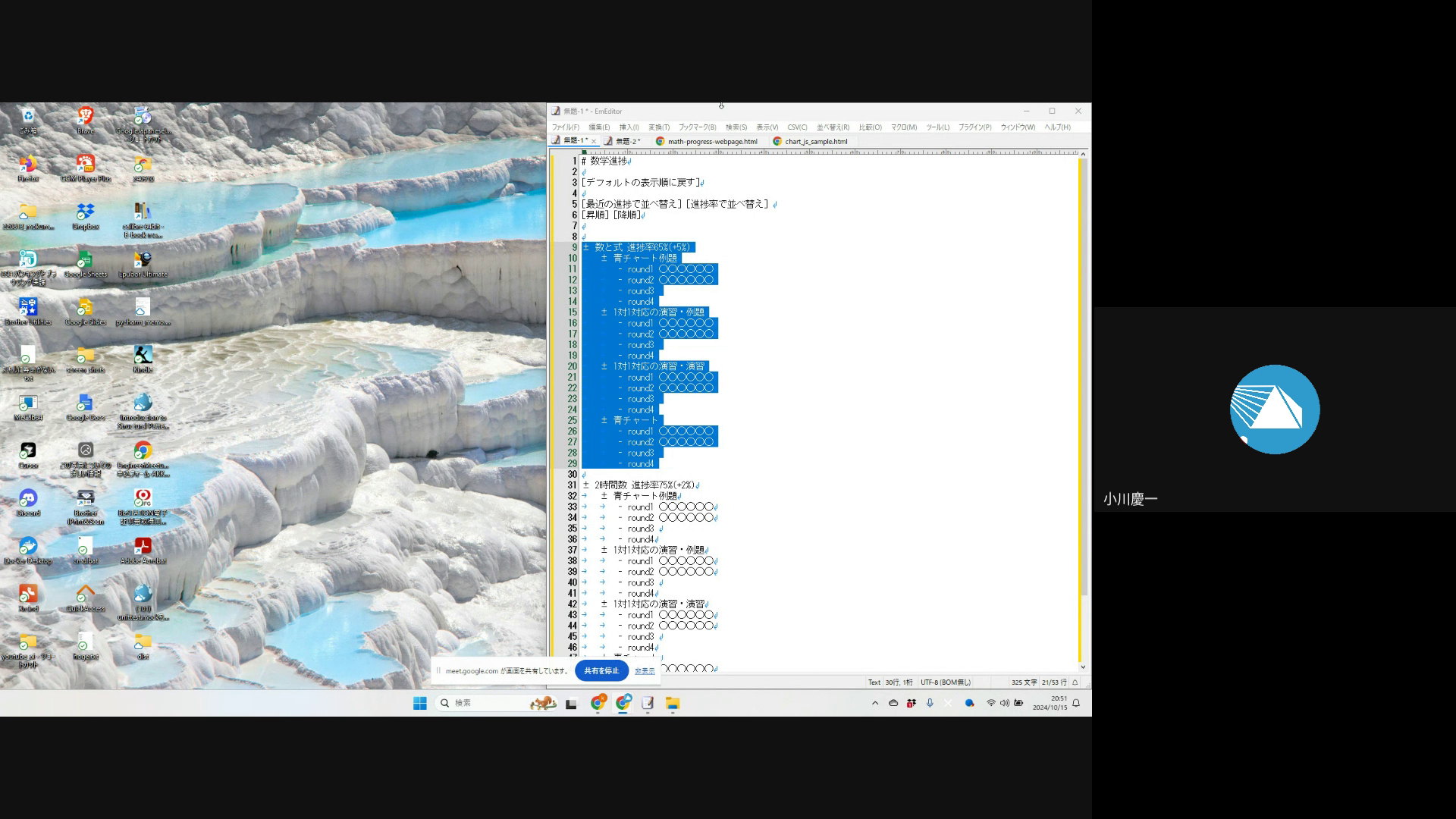Open Adobe Acrobat desktop icon
This screenshot has width=1456, height=819.
(x=143, y=547)
